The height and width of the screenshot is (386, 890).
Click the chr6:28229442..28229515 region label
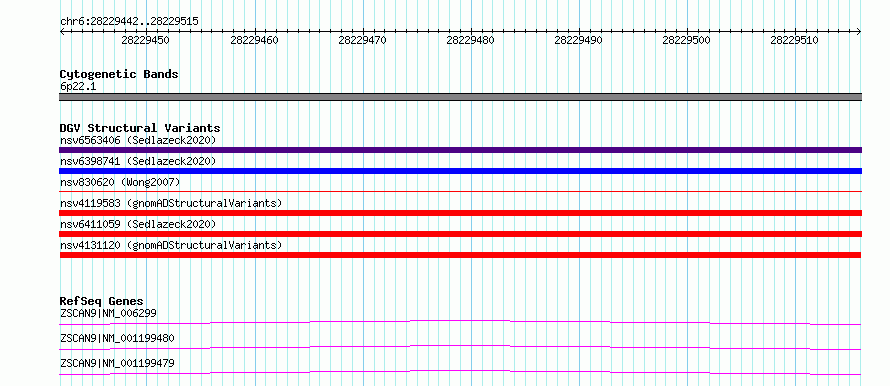pos(129,22)
